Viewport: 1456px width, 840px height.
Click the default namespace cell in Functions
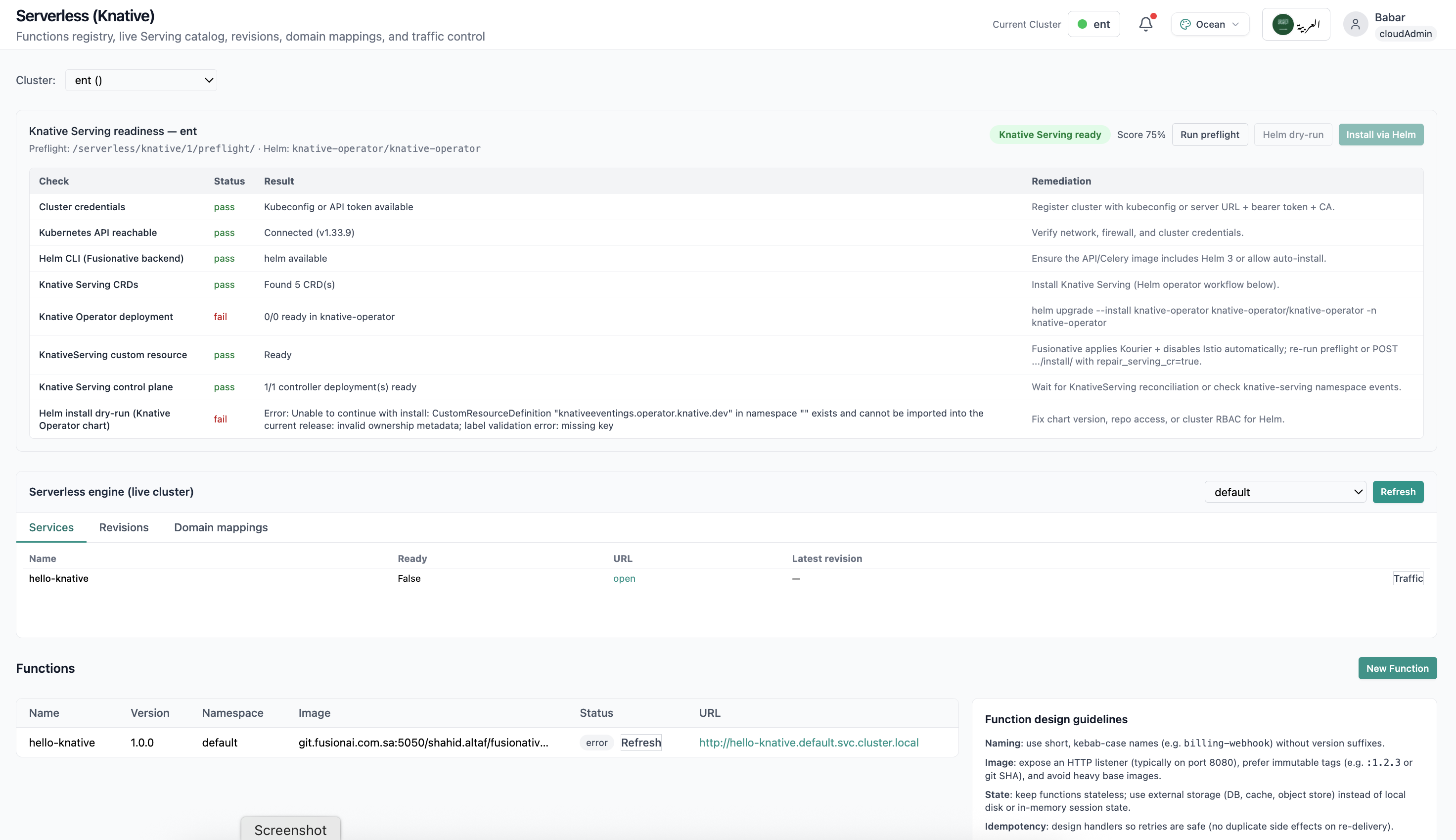[x=220, y=743]
